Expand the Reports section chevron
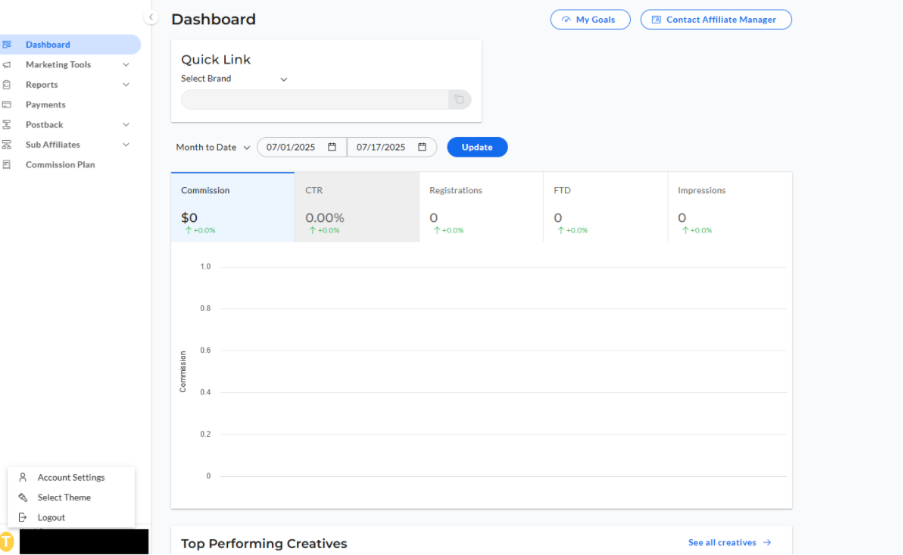Image resolution: width=903 pixels, height=555 pixels. point(126,85)
